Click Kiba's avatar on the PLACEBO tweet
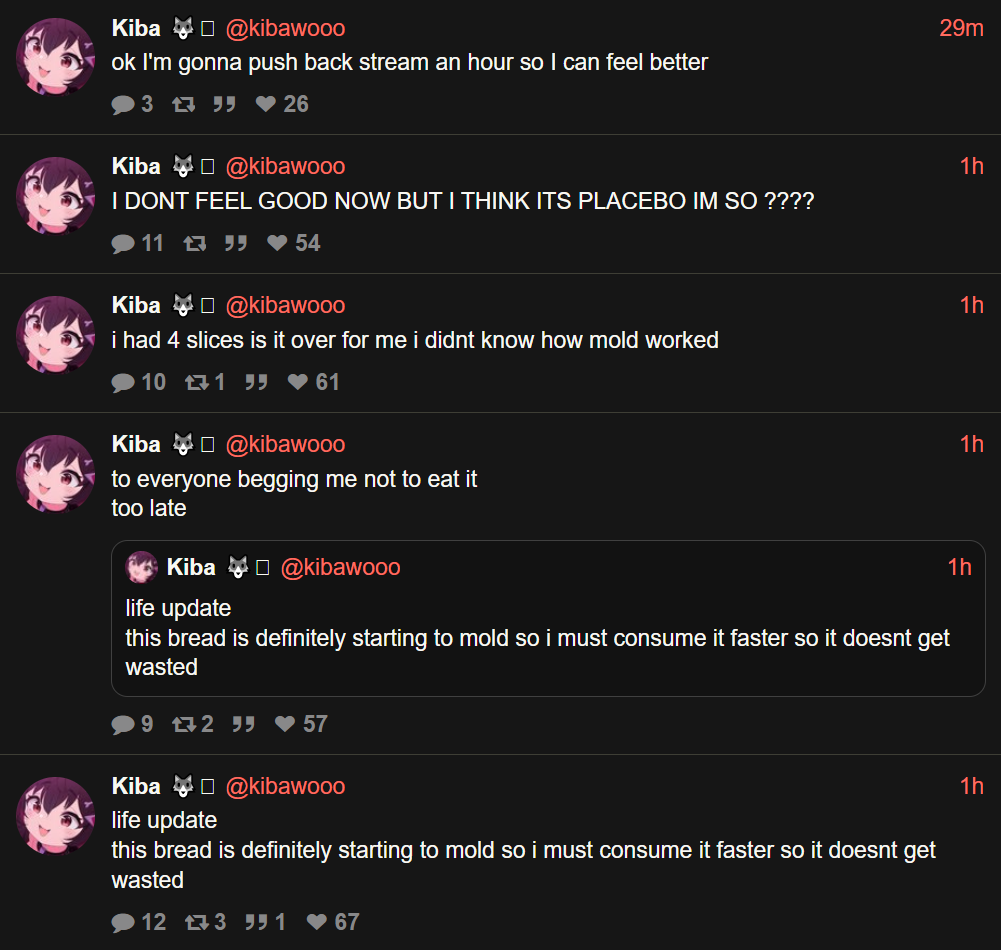The height and width of the screenshot is (950, 1001). click(x=56, y=195)
